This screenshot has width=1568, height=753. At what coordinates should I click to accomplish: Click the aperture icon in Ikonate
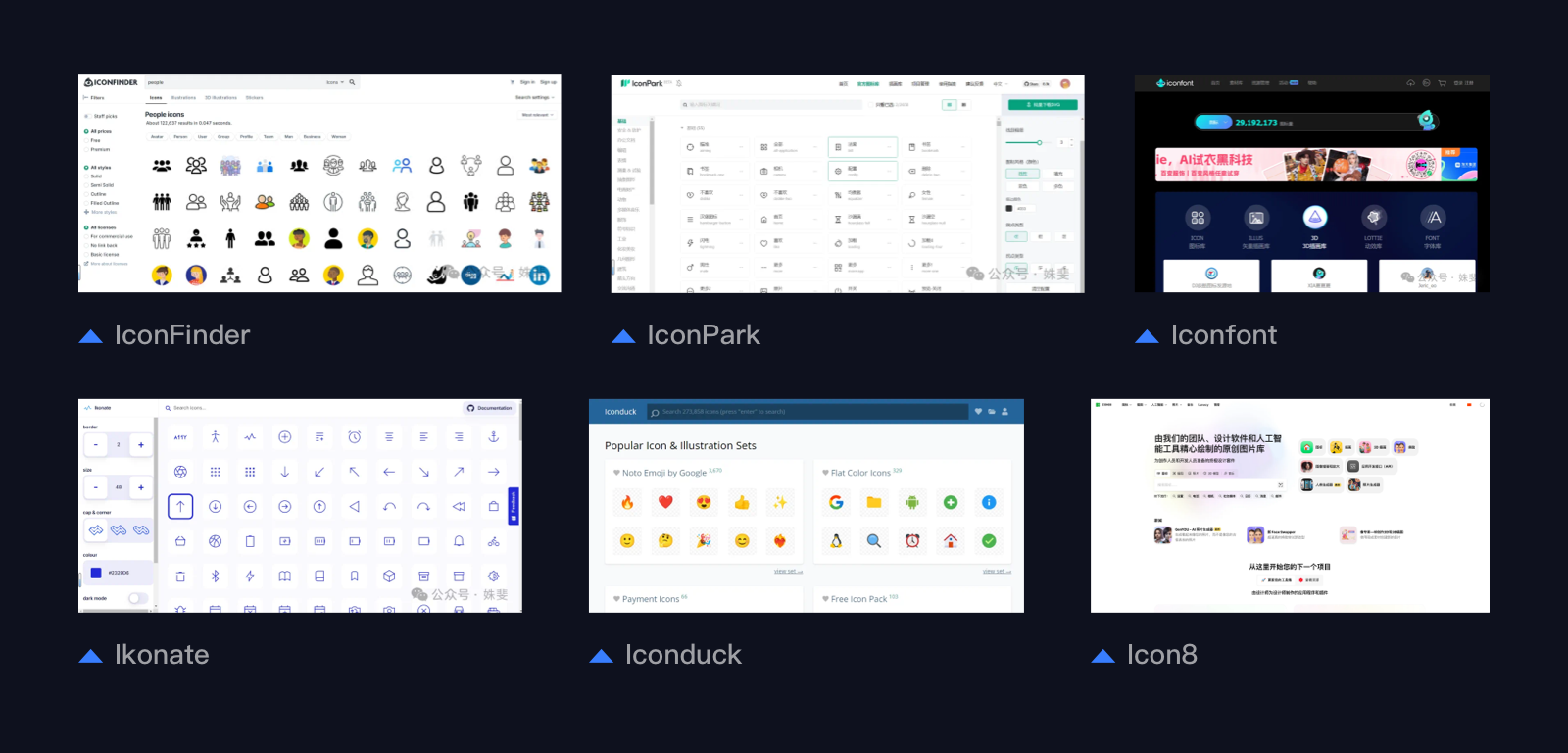180,472
